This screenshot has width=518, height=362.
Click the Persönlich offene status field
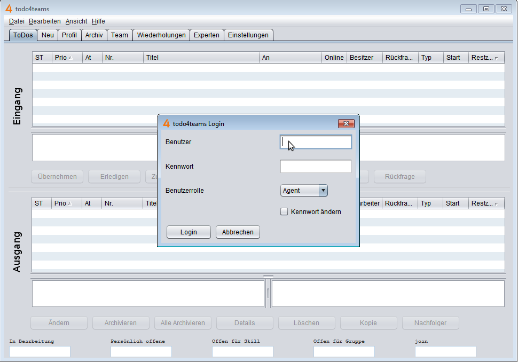click(x=141, y=352)
